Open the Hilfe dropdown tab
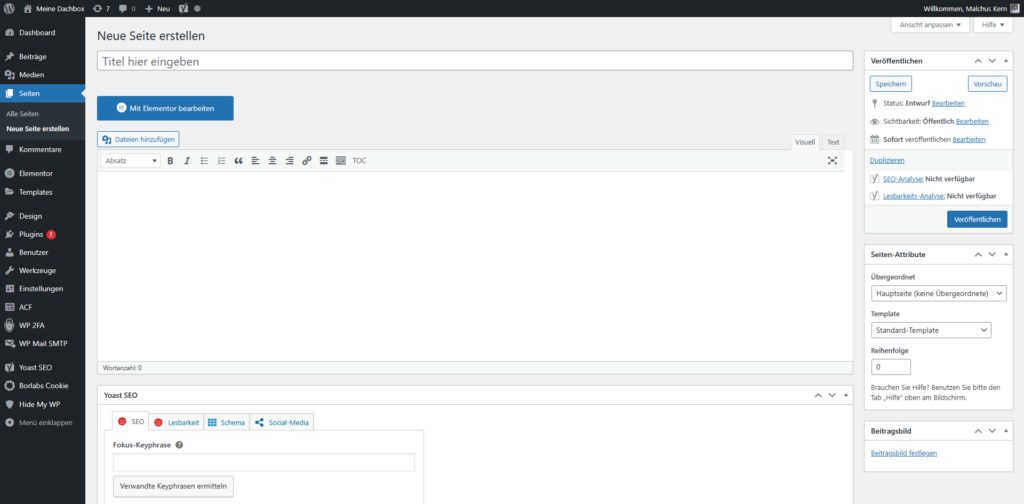The height and width of the screenshot is (504, 1024). point(993,25)
